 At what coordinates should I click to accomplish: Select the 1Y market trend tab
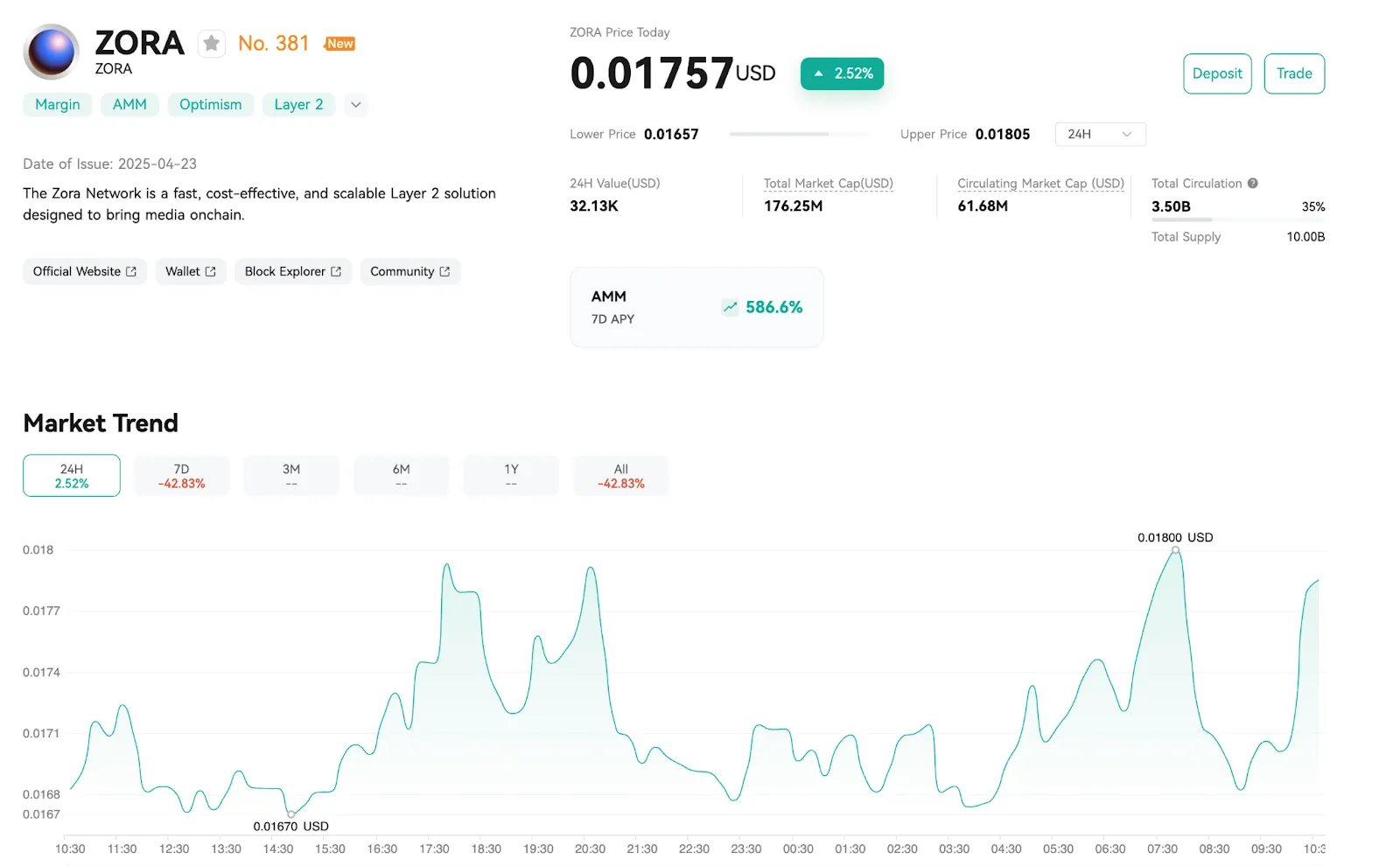click(511, 476)
